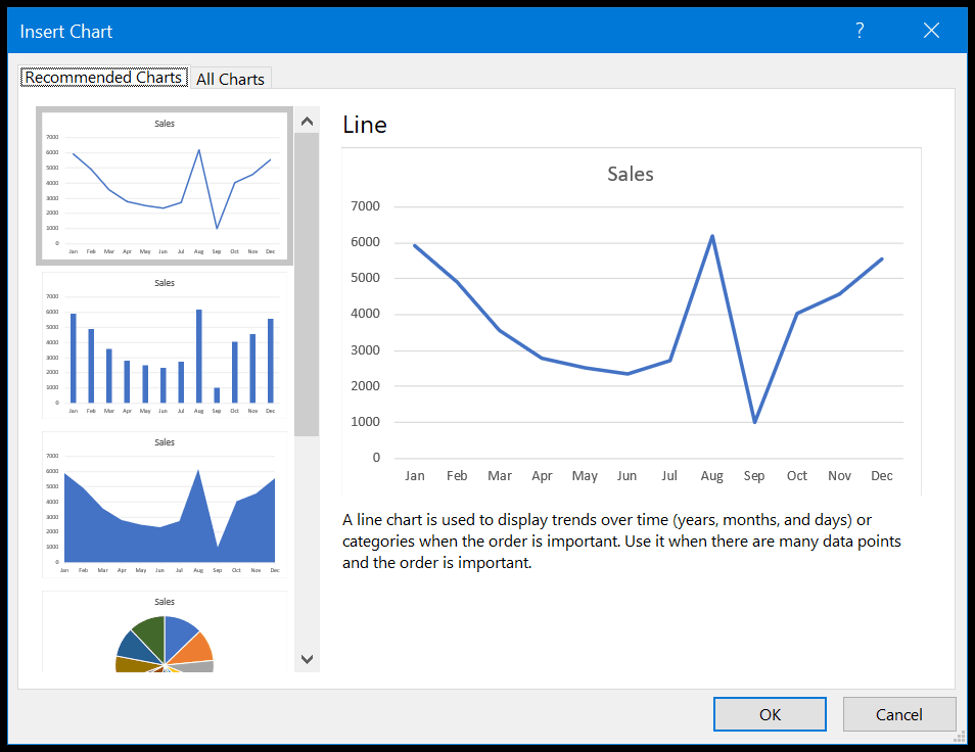Switch to the All Charts tab

[x=230, y=79]
